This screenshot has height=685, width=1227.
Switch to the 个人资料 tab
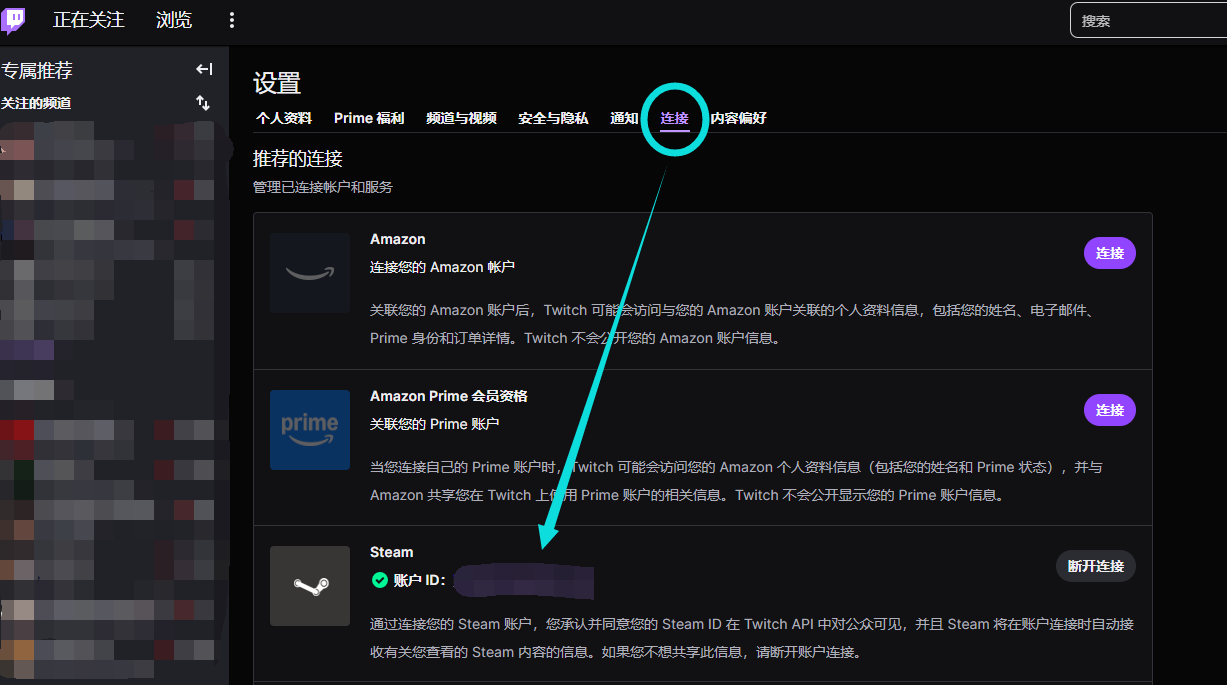point(284,118)
